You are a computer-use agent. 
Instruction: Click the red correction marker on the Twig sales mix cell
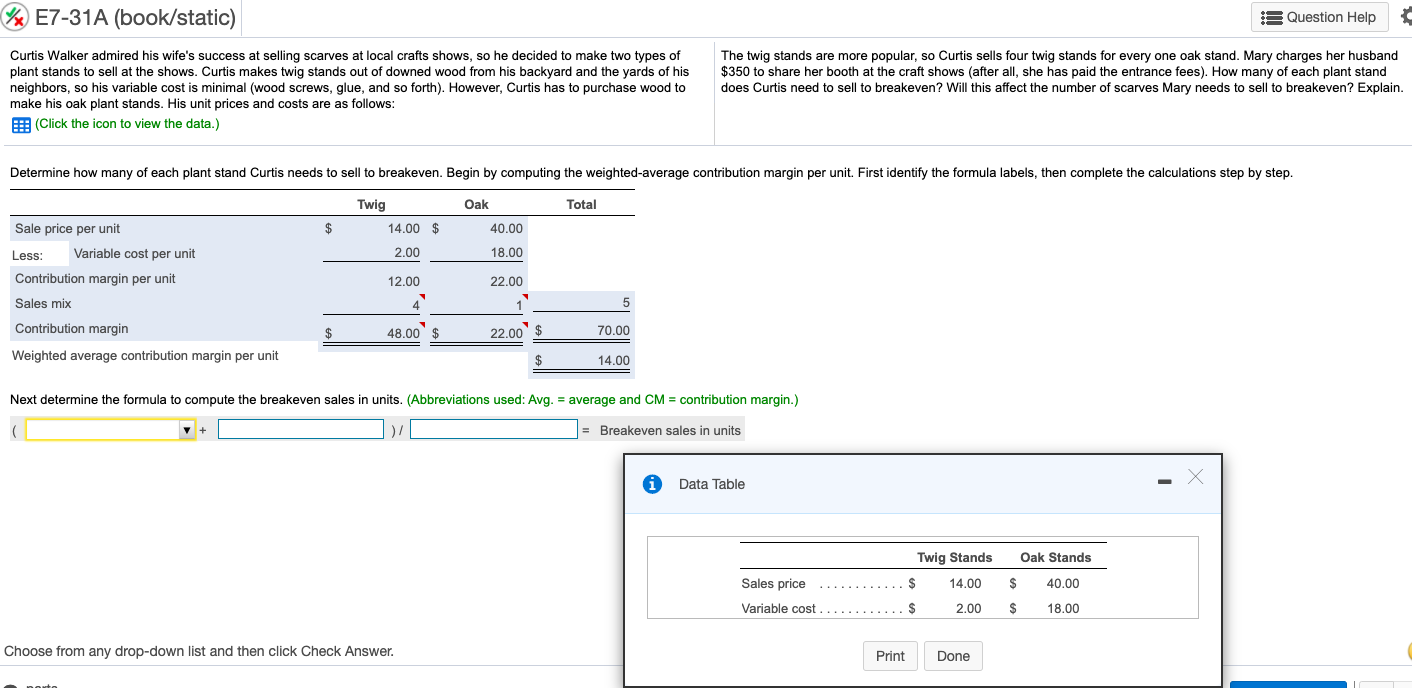[423, 296]
